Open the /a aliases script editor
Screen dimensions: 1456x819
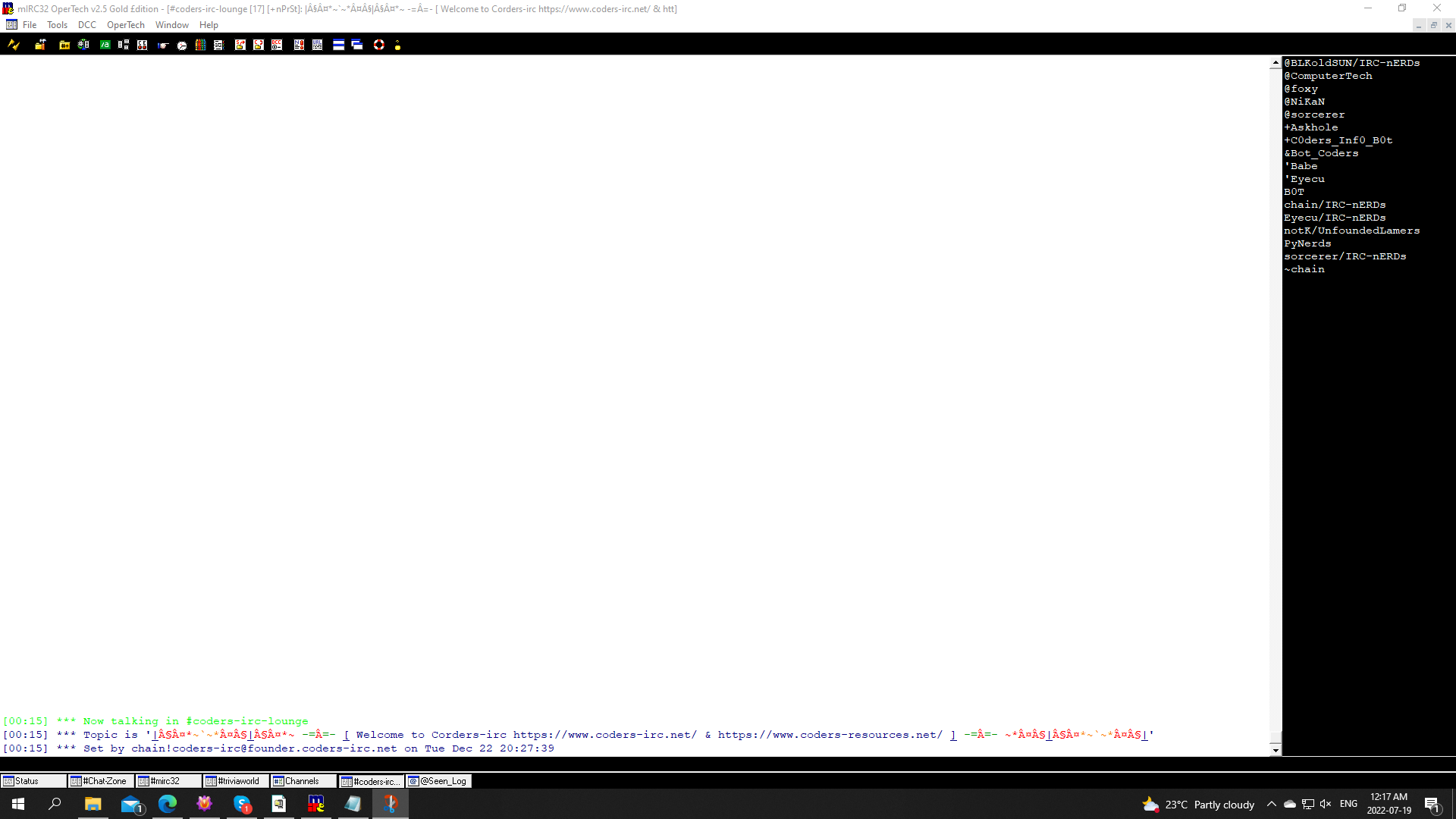105,45
